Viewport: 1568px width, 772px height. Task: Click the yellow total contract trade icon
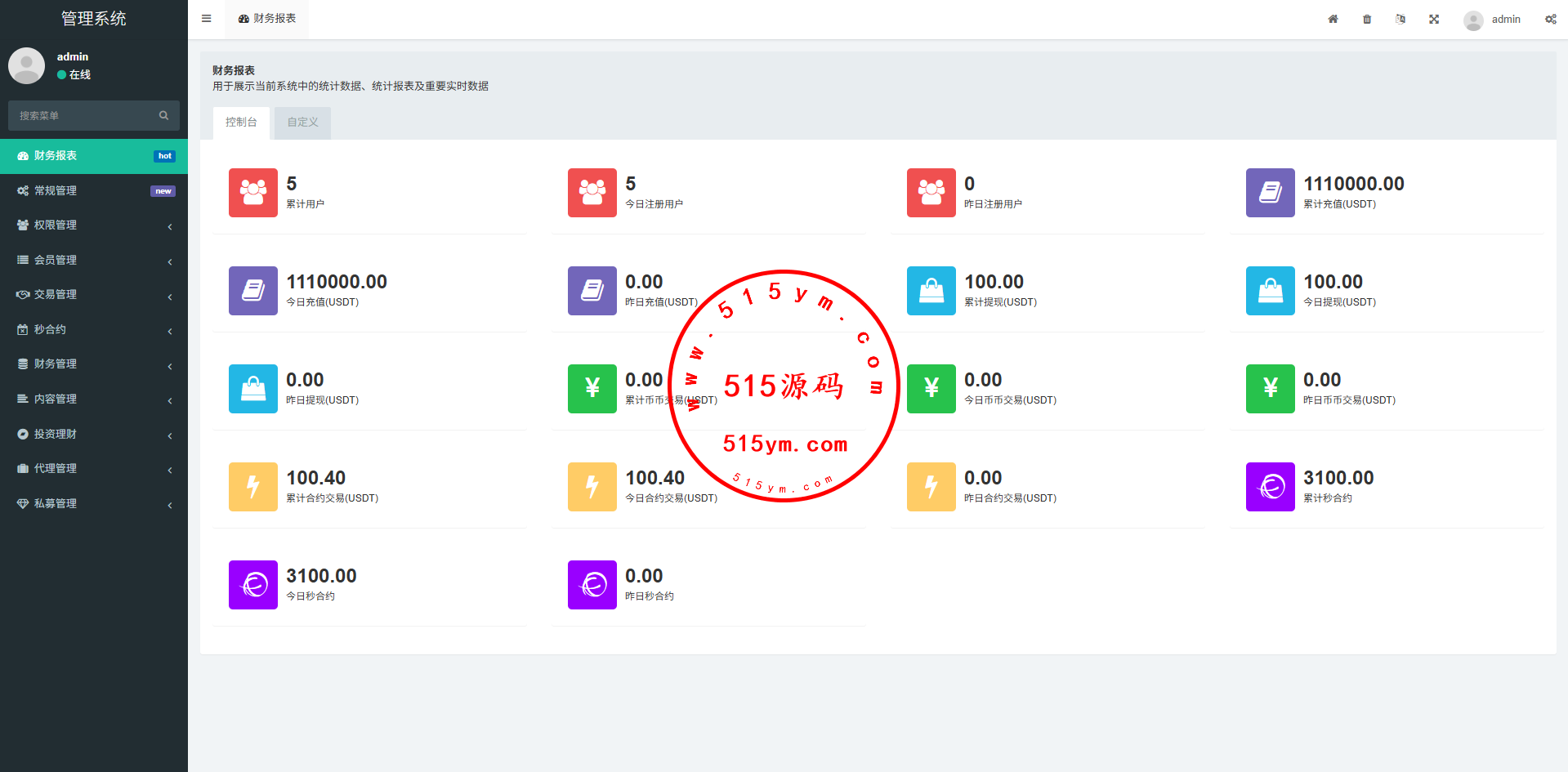click(252, 487)
